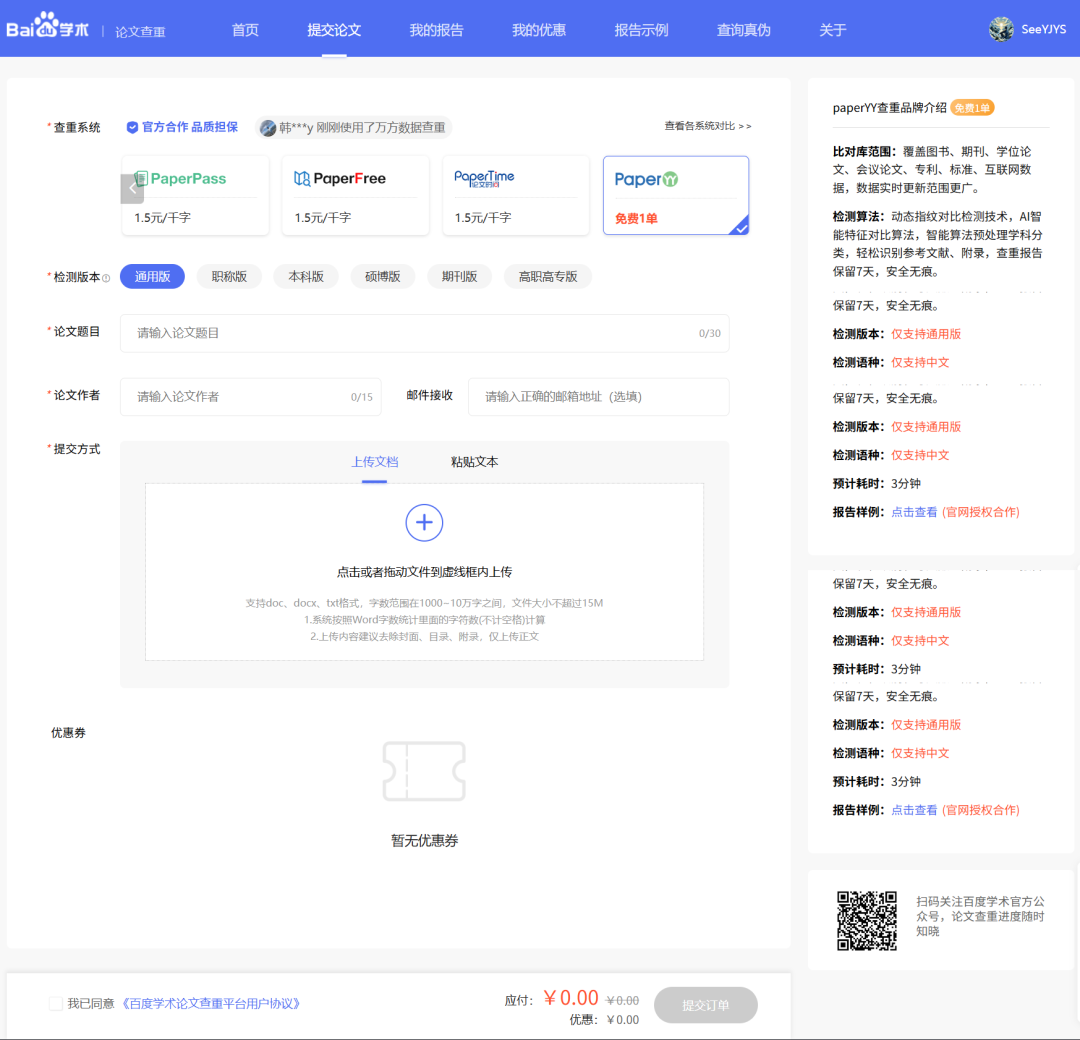
Task: Select the PaperPass system card
Action: (196, 195)
